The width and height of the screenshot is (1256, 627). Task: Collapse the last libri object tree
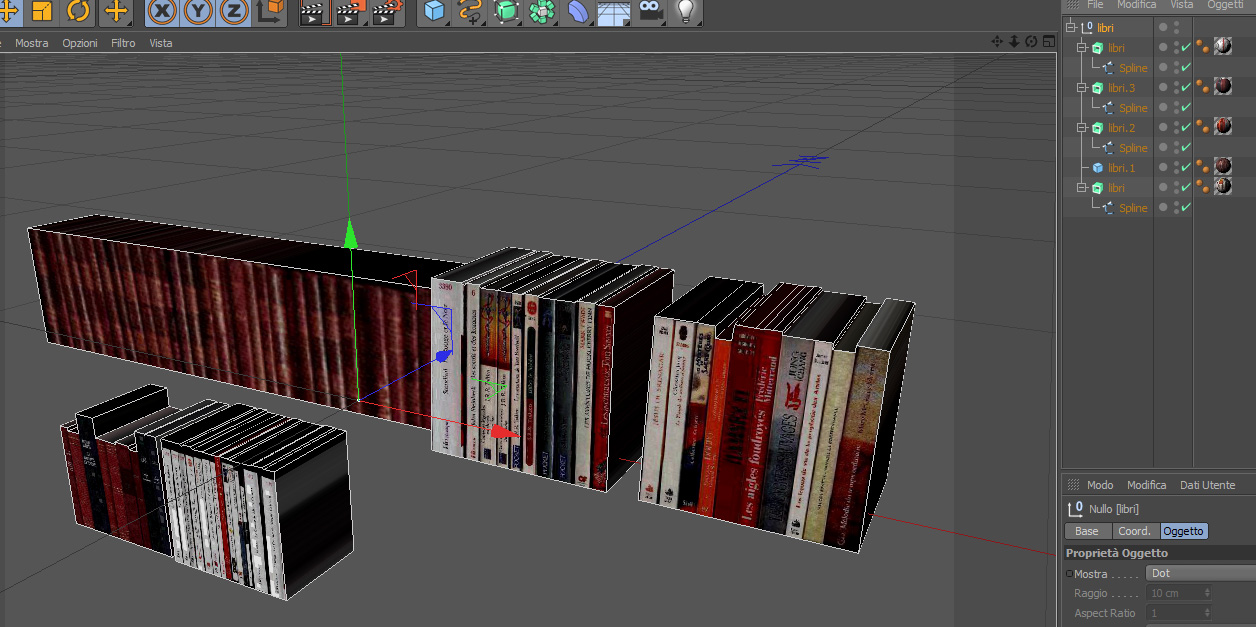(x=1081, y=187)
